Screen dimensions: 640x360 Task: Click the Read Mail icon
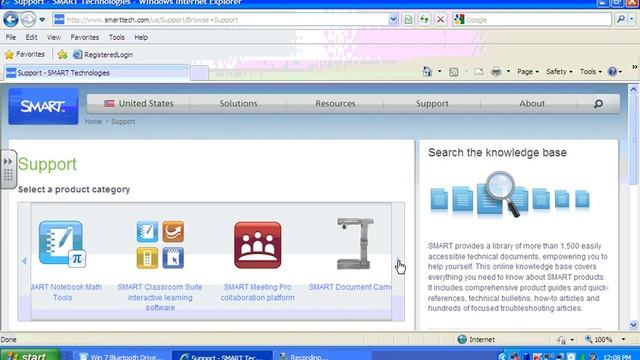[479, 72]
